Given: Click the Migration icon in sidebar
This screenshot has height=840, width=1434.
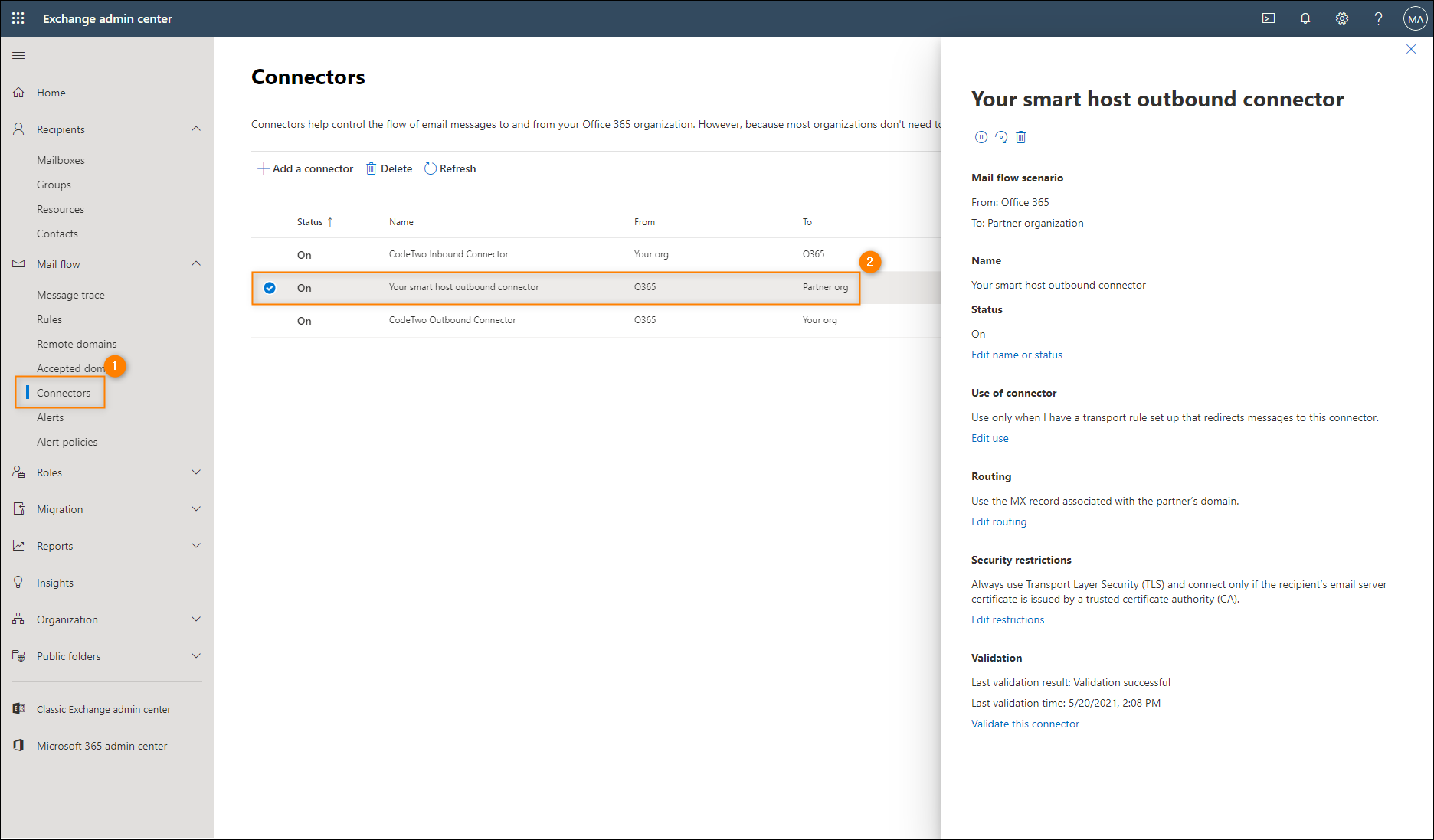Looking at the screenshot, I should click(18, 508).
